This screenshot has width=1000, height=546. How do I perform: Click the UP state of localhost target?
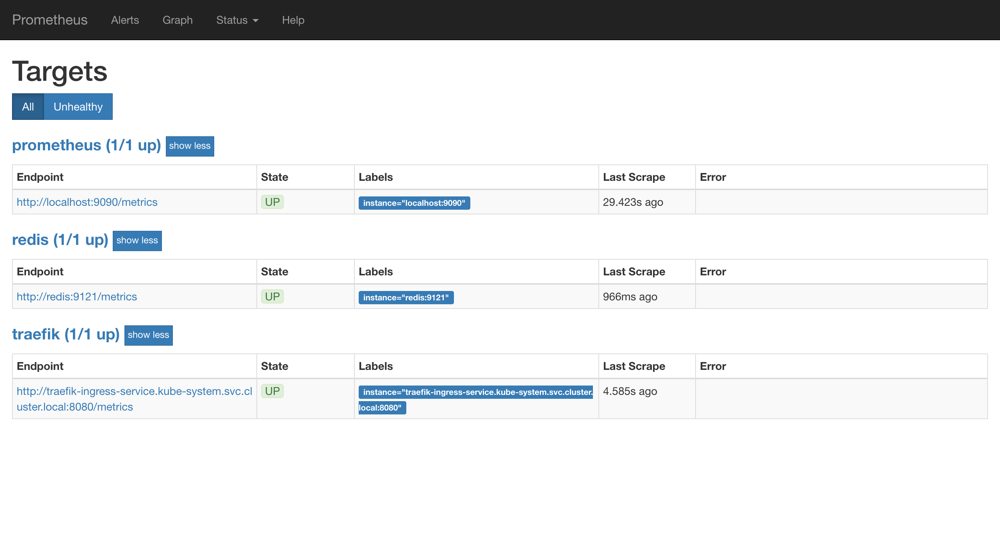pos(272,202)
